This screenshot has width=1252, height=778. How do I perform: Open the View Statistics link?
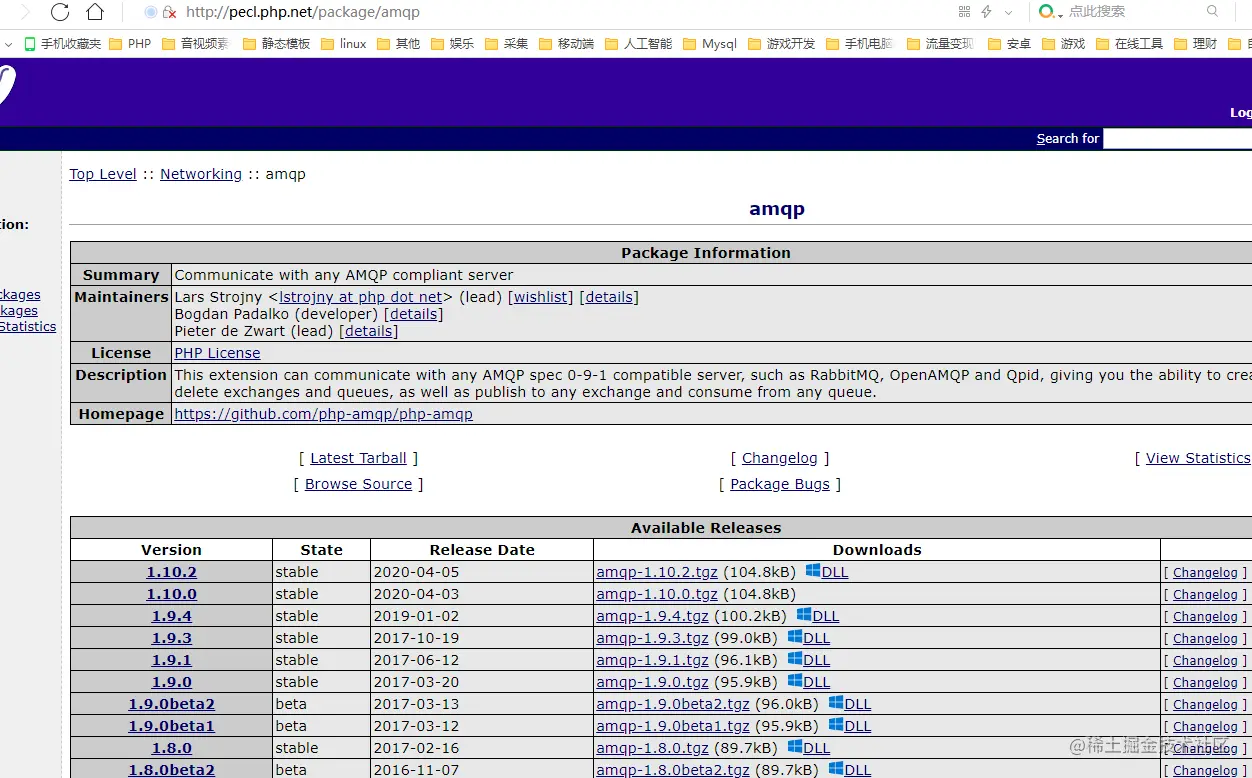pyautogui.click(x=1198, y=458)
